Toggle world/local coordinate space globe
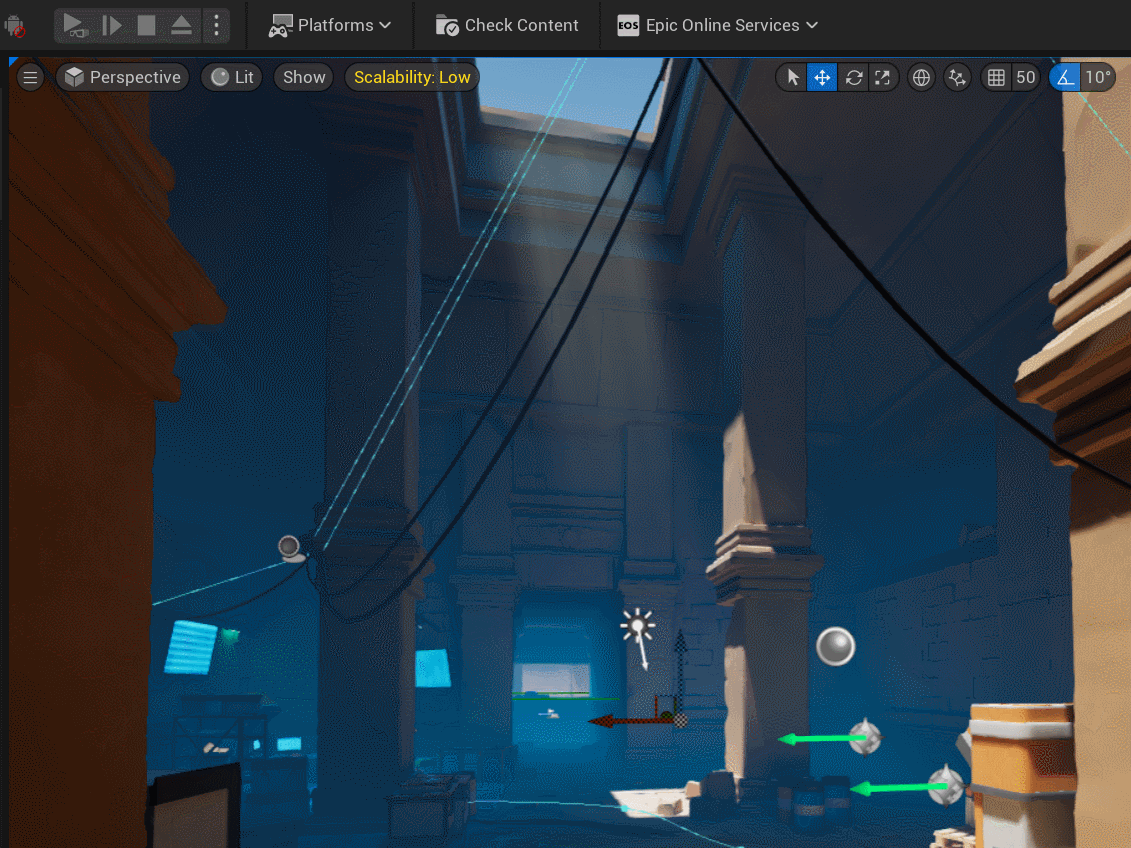Image resolution: width=1131 pixels, height=848 pixels. [921, 77]
